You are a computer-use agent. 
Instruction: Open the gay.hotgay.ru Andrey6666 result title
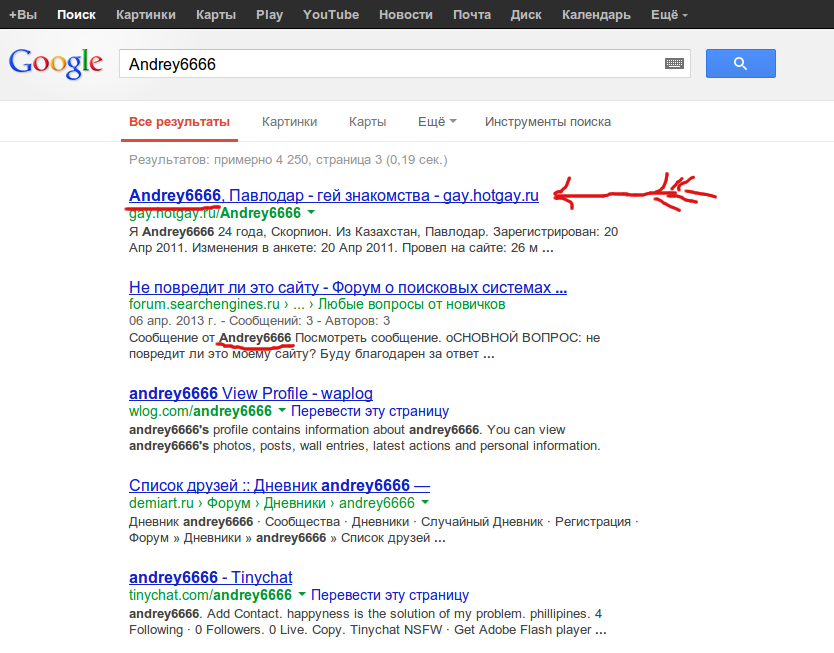[333, 195]
